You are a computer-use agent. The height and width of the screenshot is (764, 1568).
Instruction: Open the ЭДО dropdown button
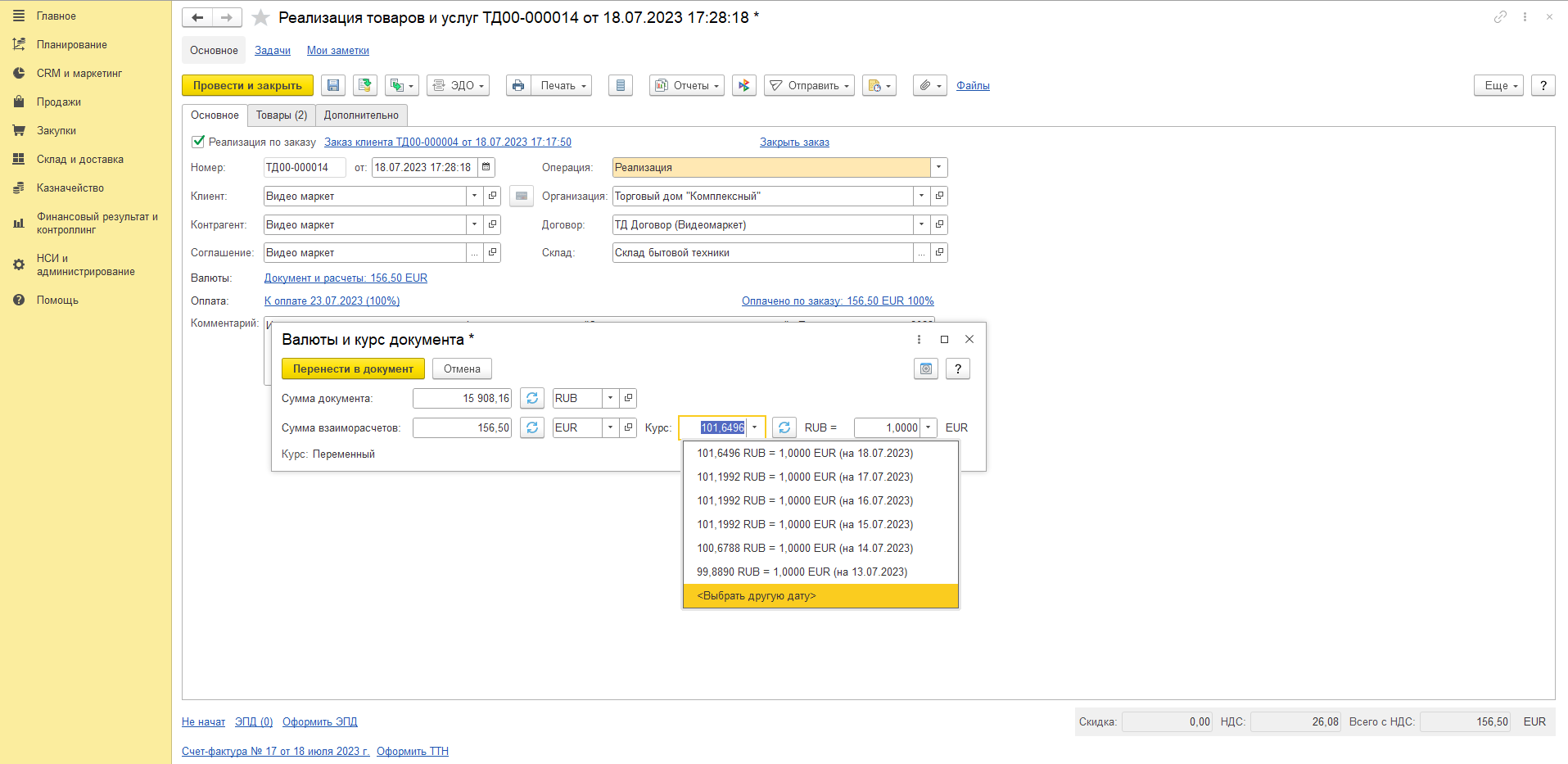coord(459,85)
